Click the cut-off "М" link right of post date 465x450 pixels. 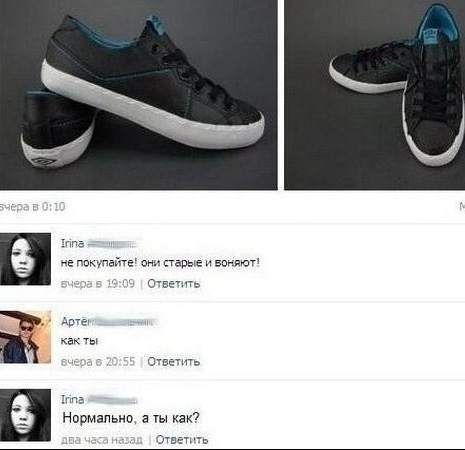[x=462, y=207]
